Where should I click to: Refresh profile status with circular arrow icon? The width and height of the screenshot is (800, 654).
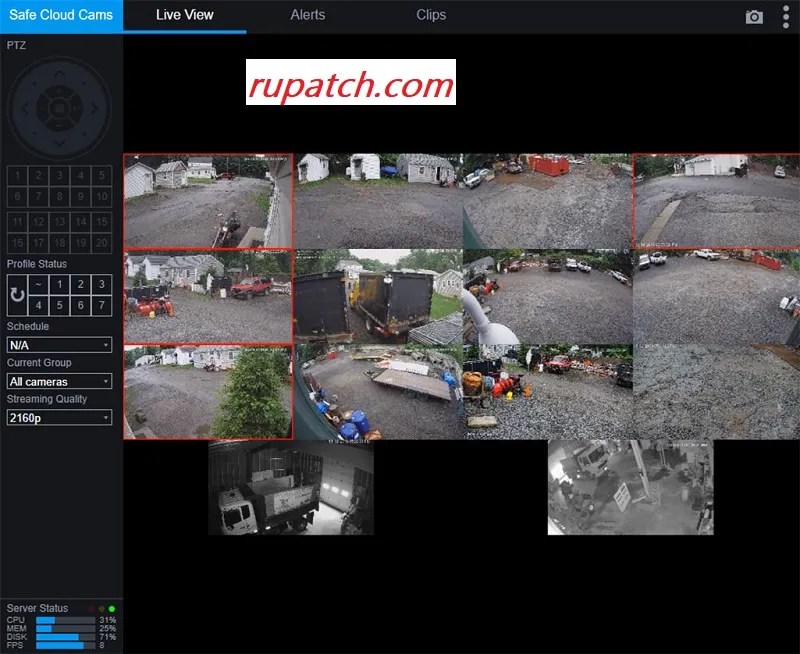(15, 293)
